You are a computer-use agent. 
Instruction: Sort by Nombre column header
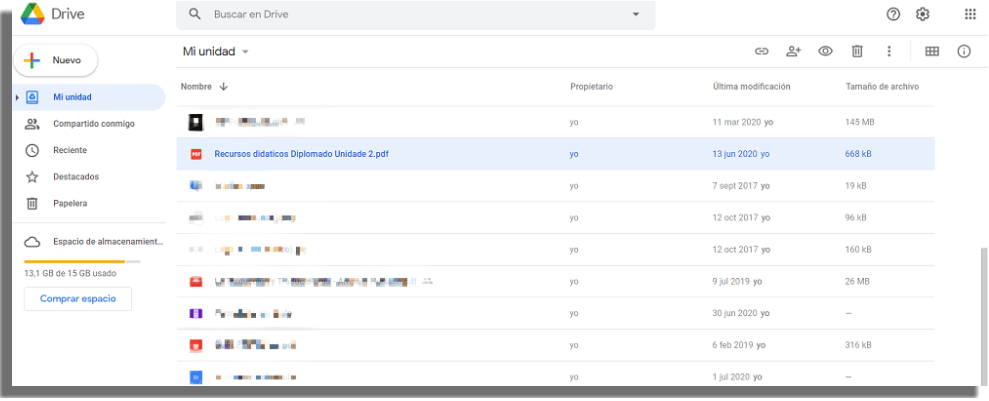click(196, 86)
